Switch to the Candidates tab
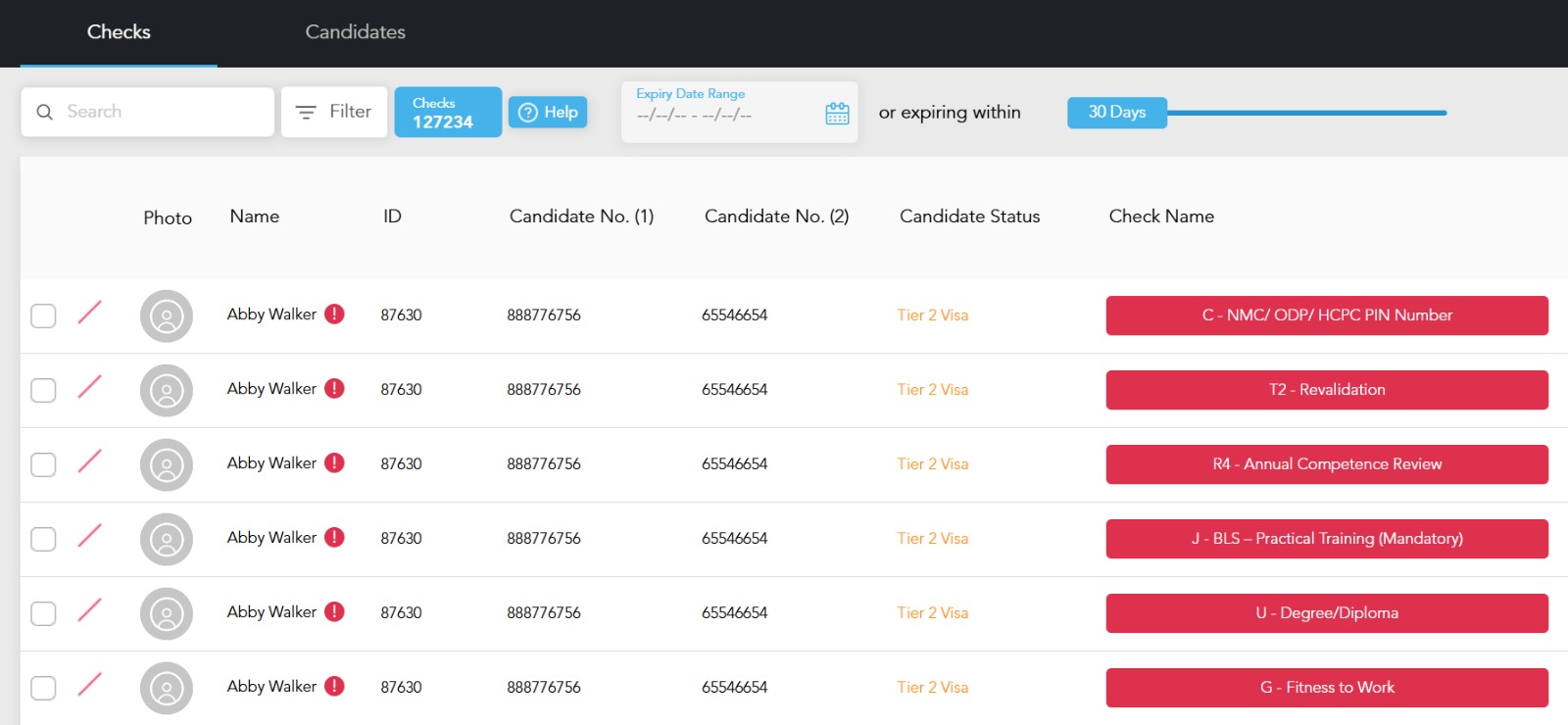Screen dimensions: 1568x725 (355, 32)
